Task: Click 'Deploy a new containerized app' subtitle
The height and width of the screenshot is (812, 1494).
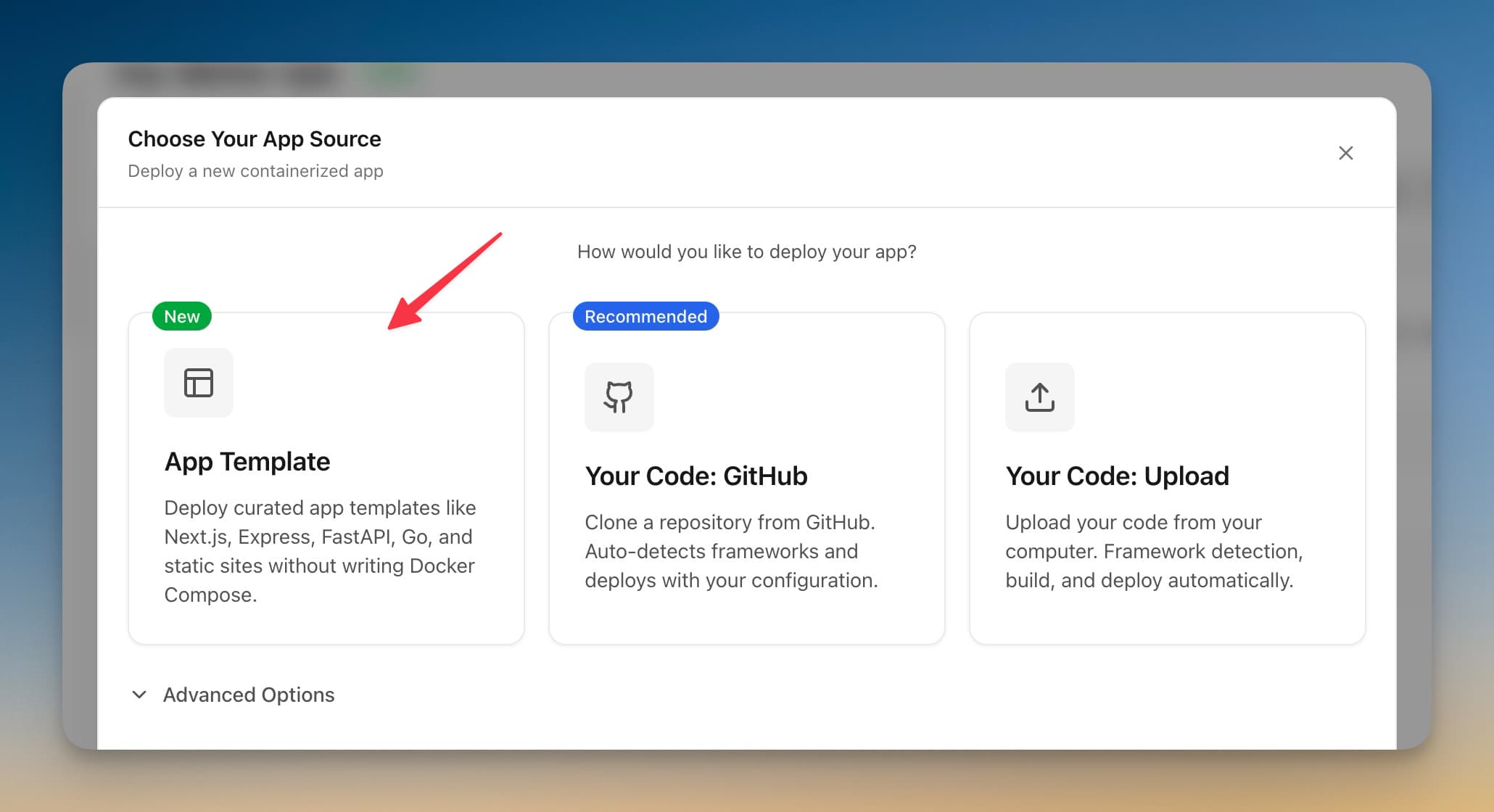Action: (255, 170)
